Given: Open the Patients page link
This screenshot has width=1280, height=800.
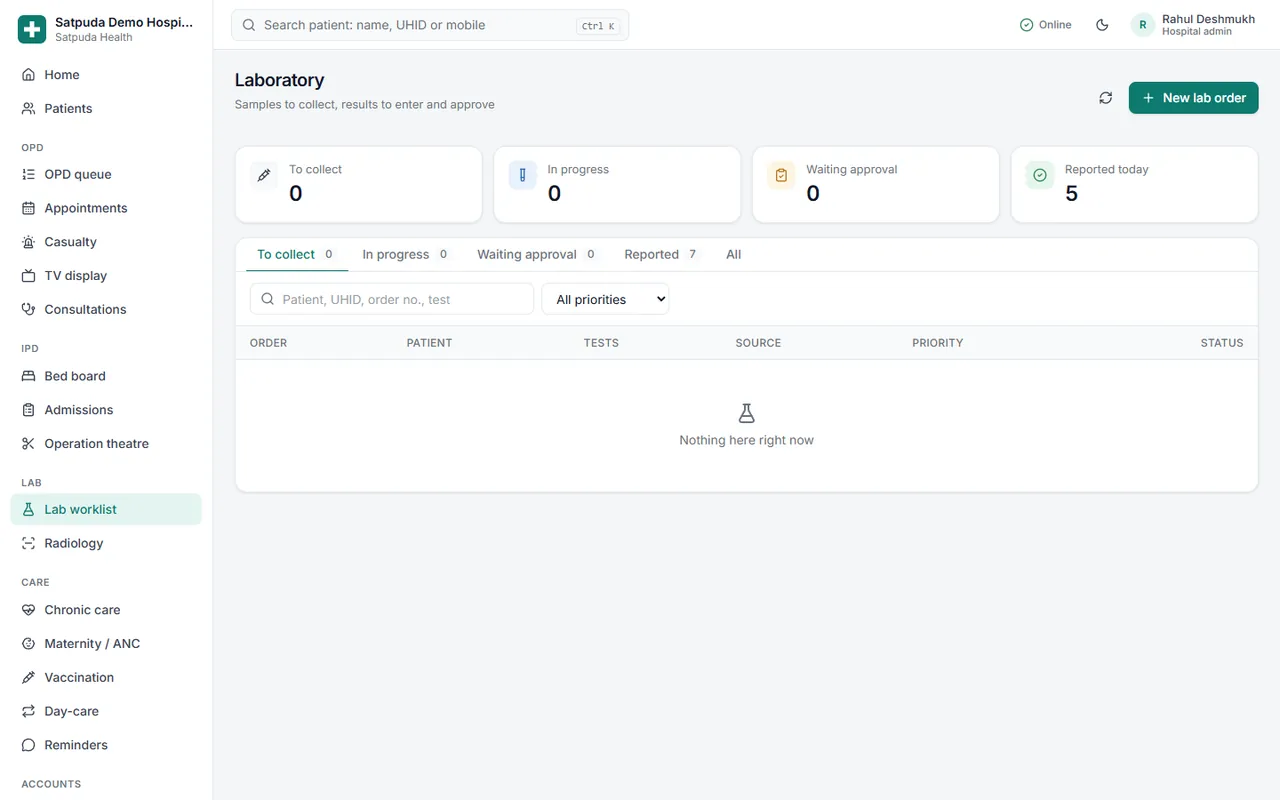Looking at the screenshot, I should tap(106, 109).
